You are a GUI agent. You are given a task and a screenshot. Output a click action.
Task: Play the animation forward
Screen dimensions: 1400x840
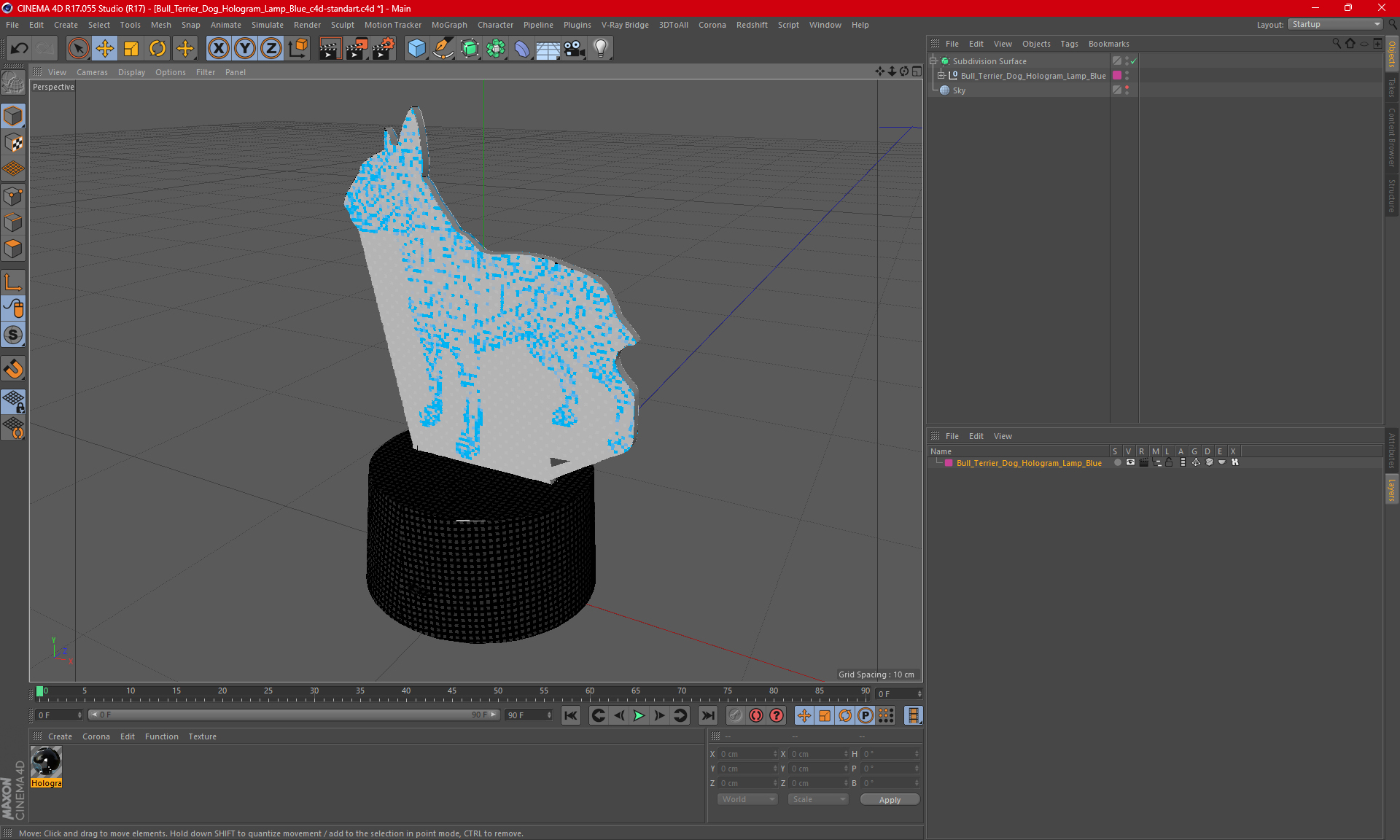(x=639, y=715)
